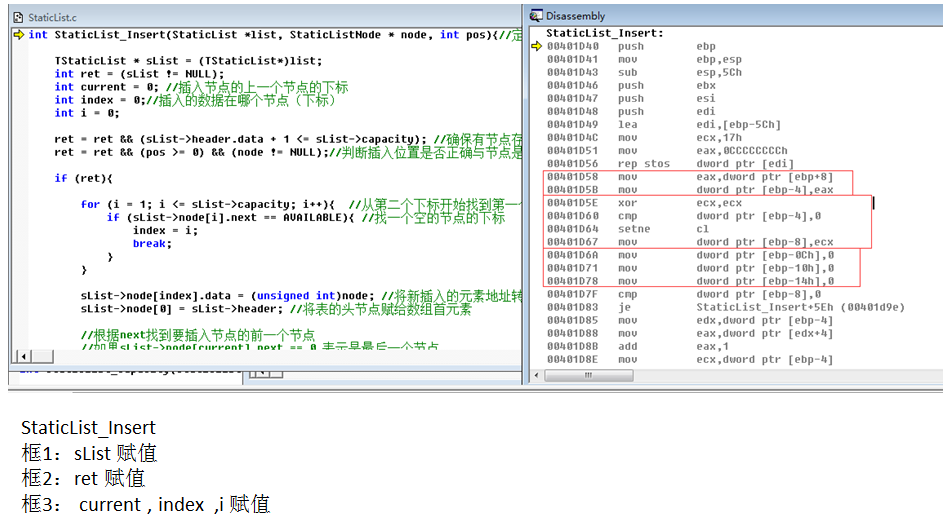Click the disassembly row at 00401D41
Image resolution: width=949 pixels, height=532 pixels.
(x=644, y=59)
